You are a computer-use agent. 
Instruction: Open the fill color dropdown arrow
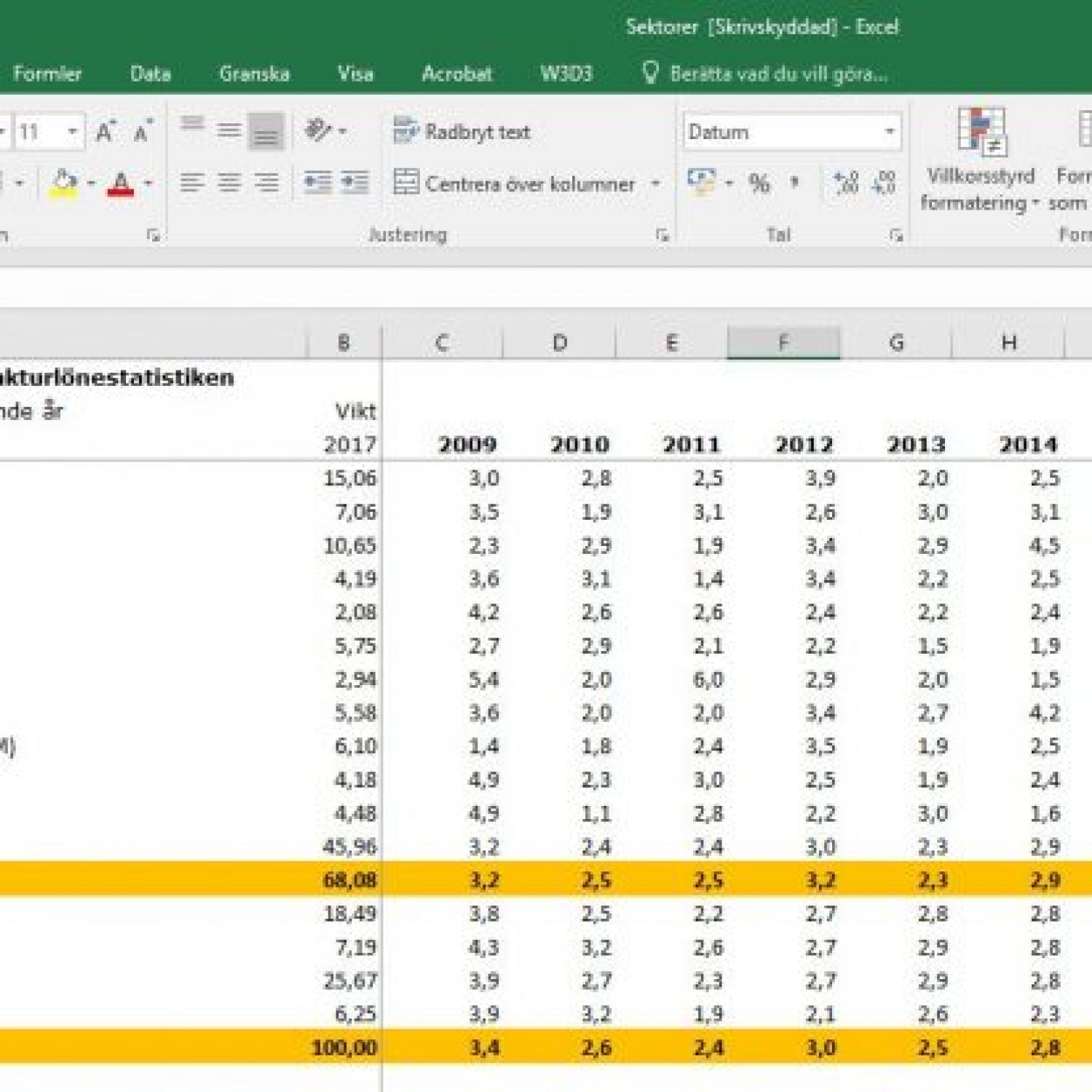91,183
